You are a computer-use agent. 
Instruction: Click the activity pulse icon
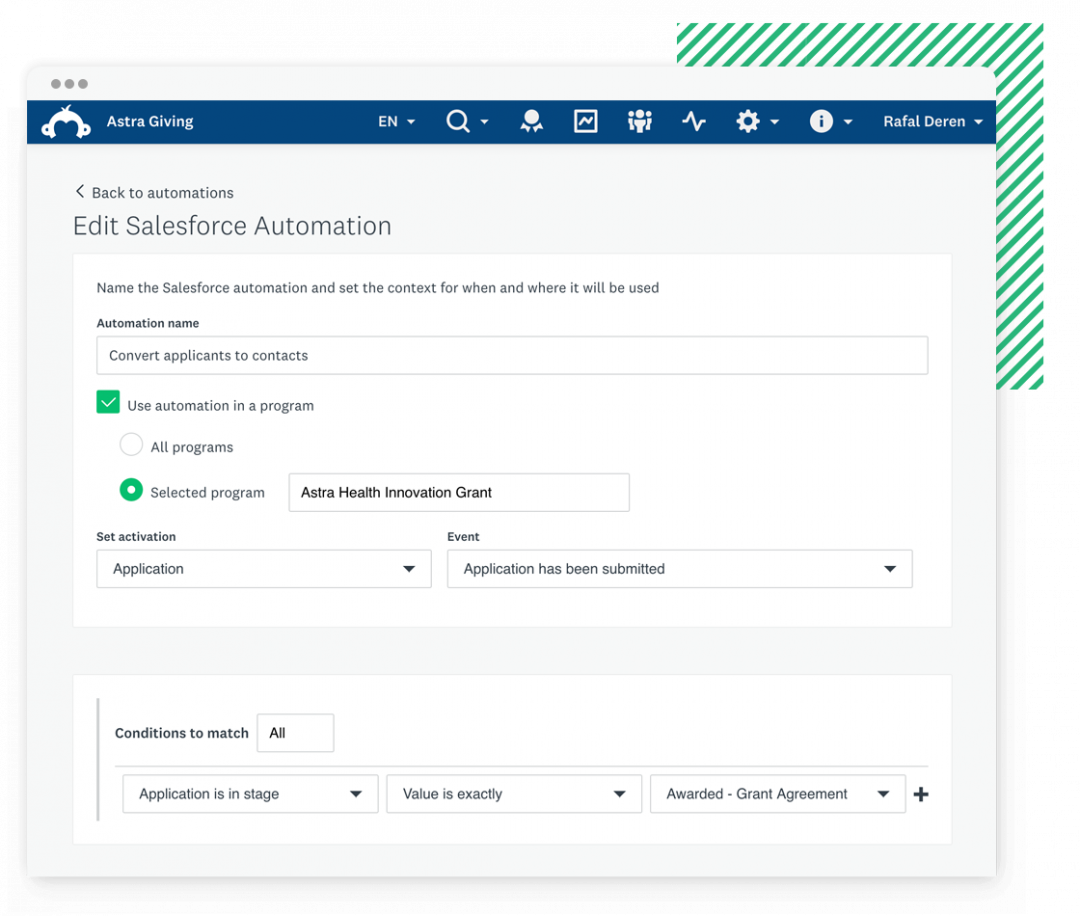tap(694, 121)
